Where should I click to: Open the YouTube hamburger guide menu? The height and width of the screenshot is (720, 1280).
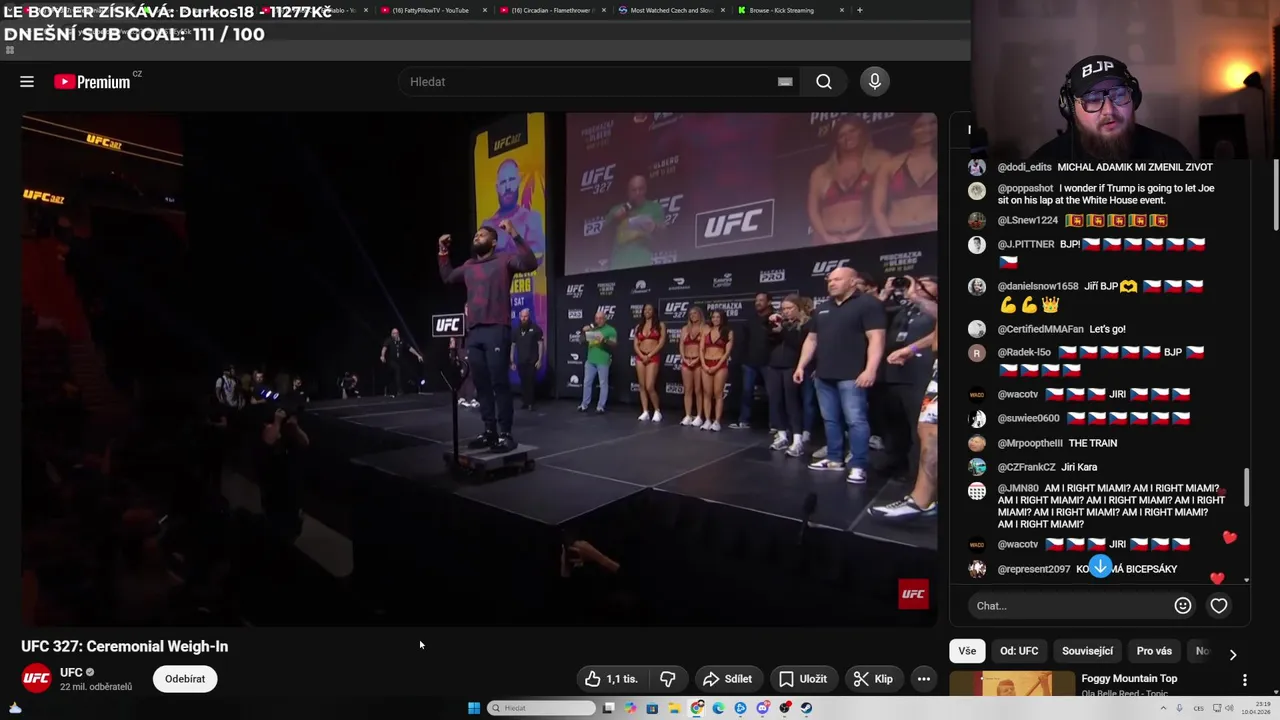[x=27, y=82]
